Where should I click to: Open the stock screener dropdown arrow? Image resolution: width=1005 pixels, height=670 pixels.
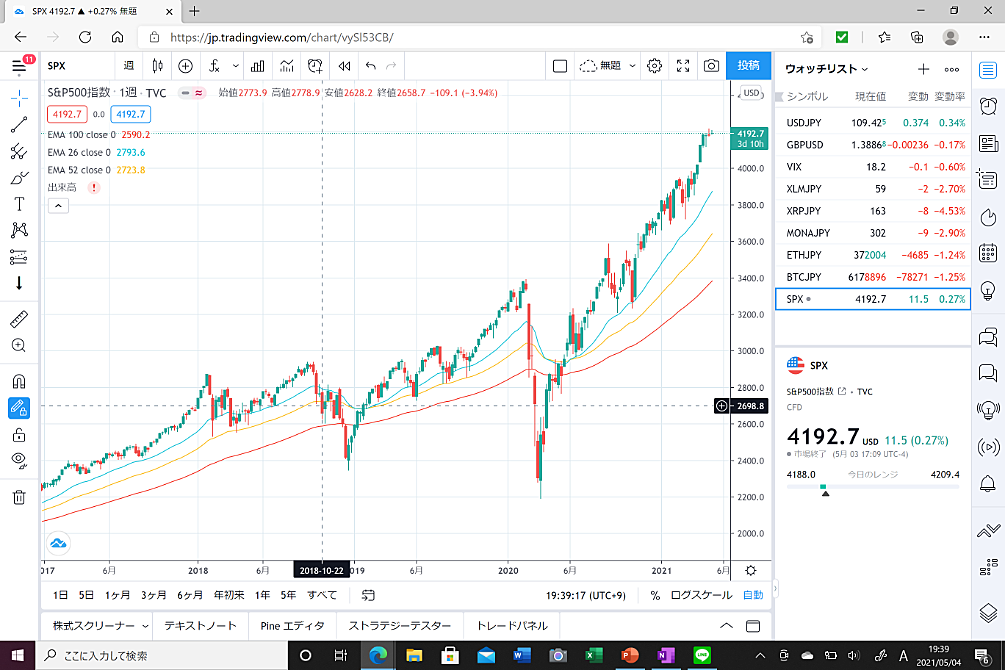[x=145, y=626]
